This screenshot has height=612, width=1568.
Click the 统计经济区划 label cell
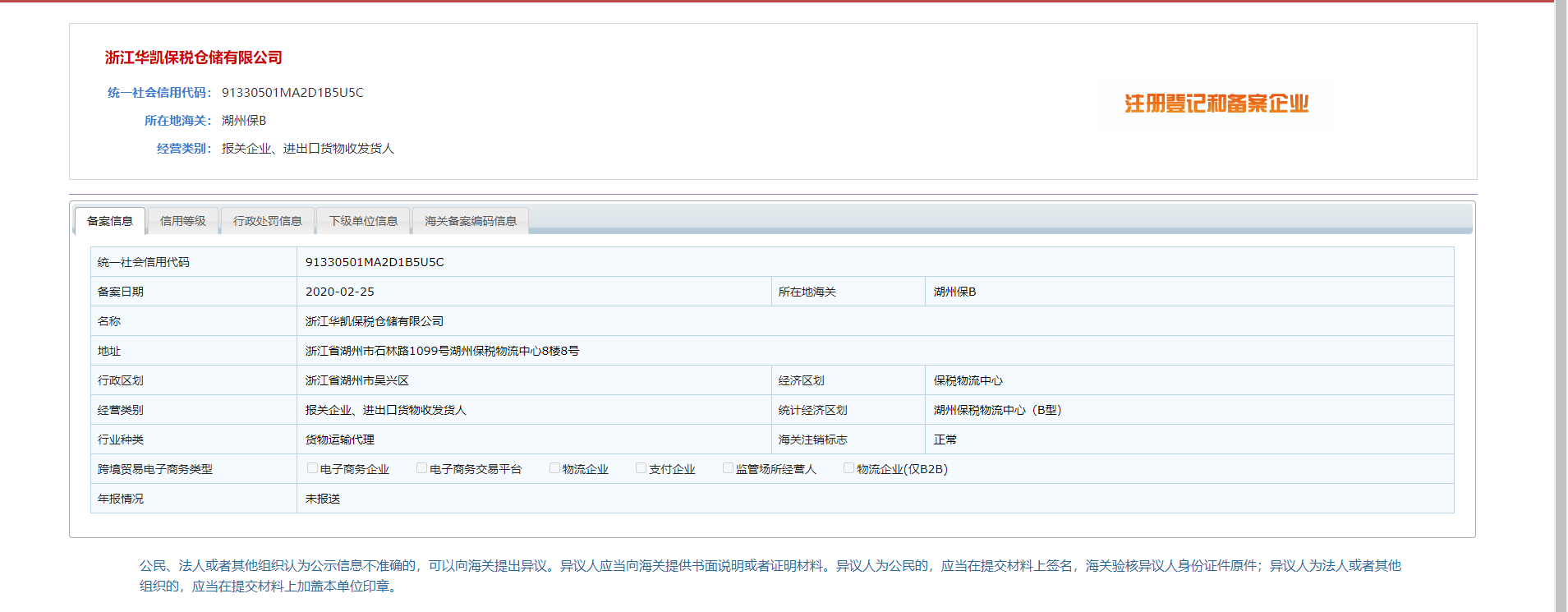(848, 410)
